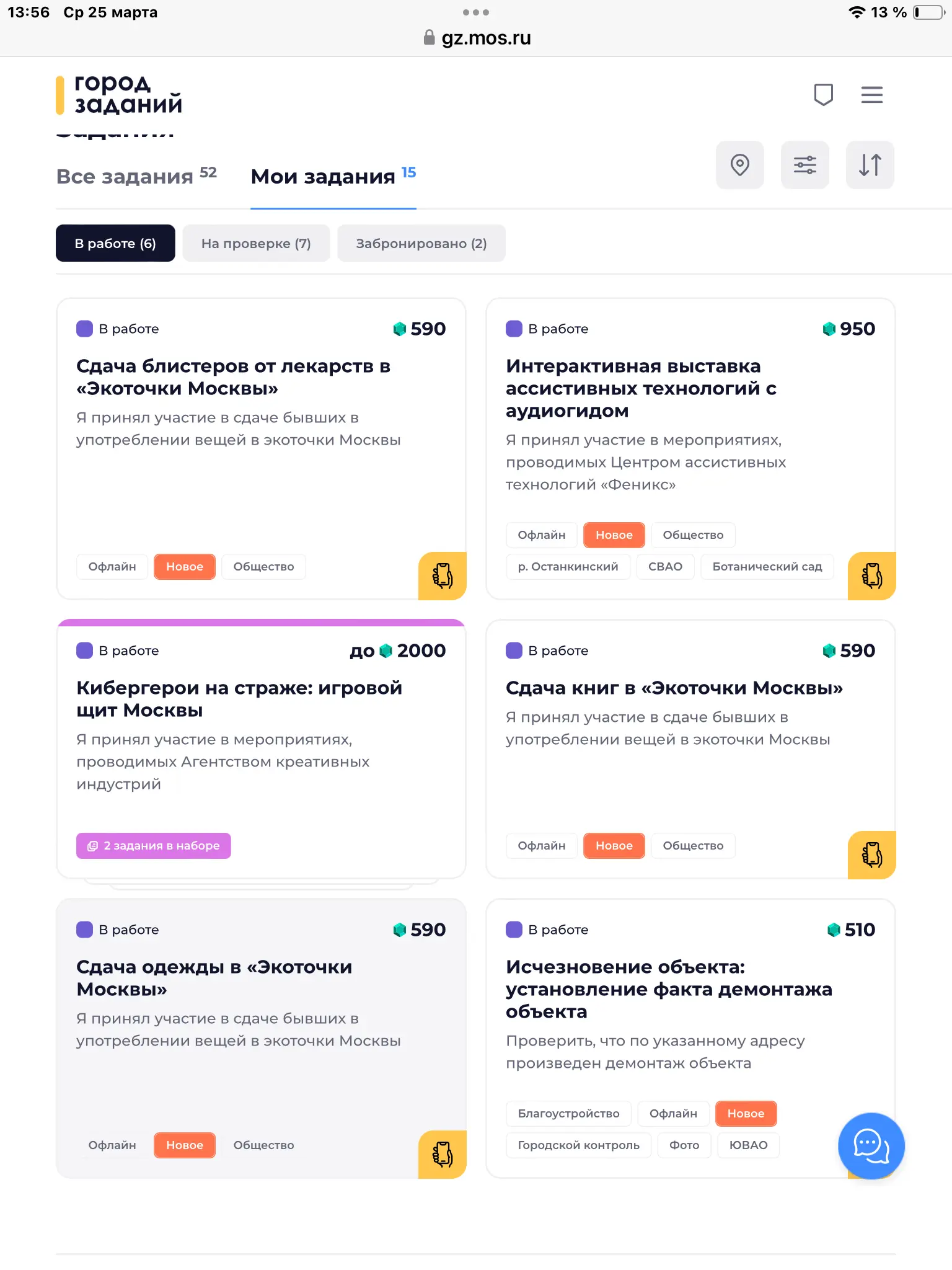The image size is (952, 1270).
Task: Open Кибергерои на страже task title
Action: pyautogui.click(x=239, y=699)
